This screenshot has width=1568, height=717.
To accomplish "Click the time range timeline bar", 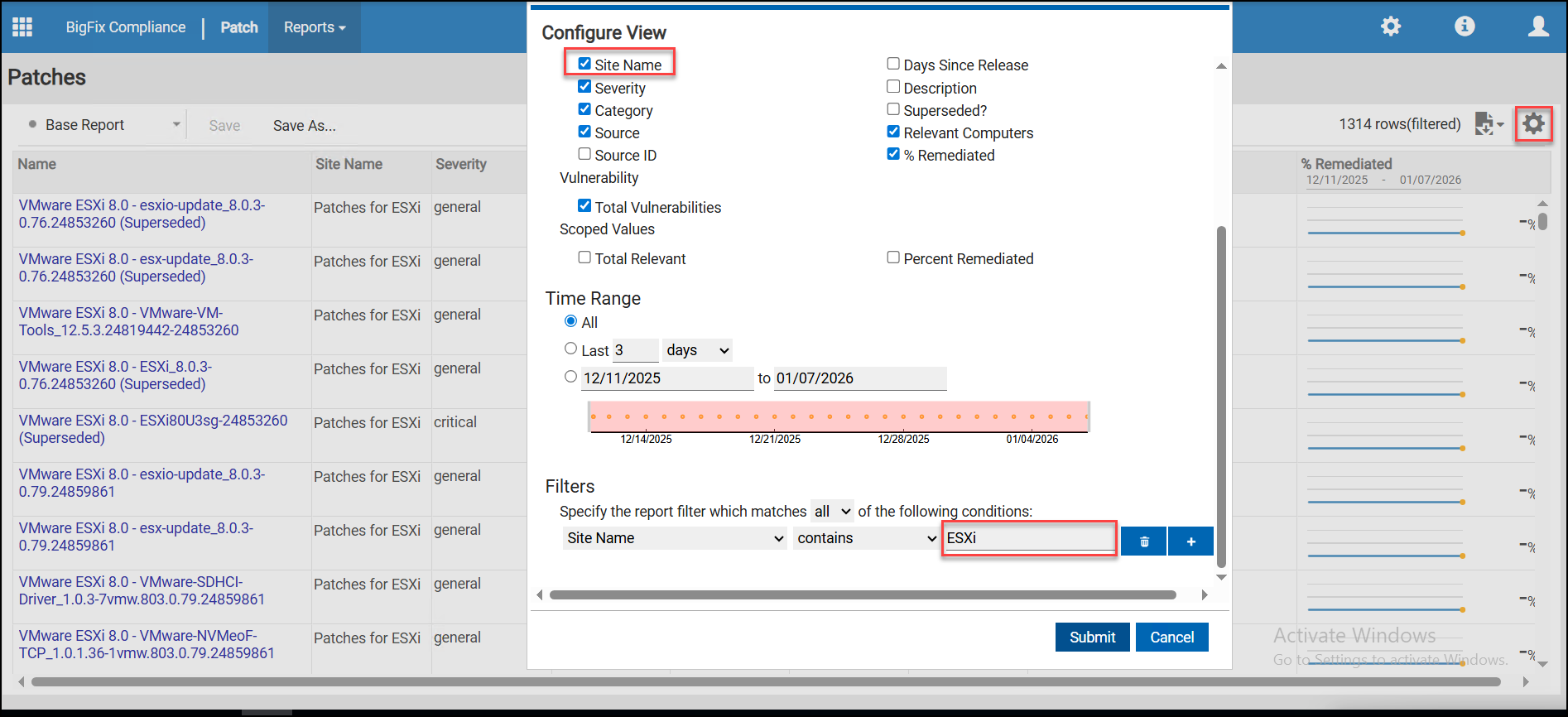I will [x=839, y=416].
